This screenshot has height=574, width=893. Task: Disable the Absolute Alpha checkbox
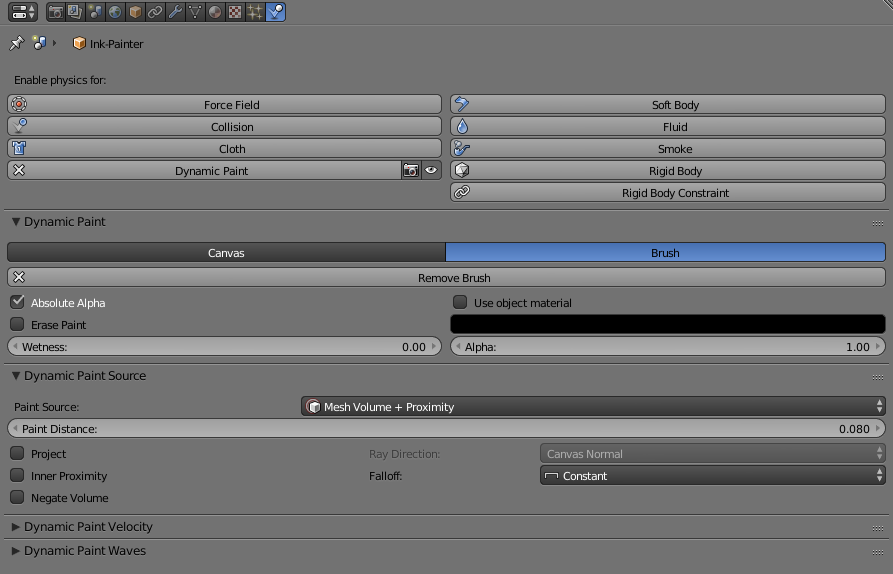18,302
